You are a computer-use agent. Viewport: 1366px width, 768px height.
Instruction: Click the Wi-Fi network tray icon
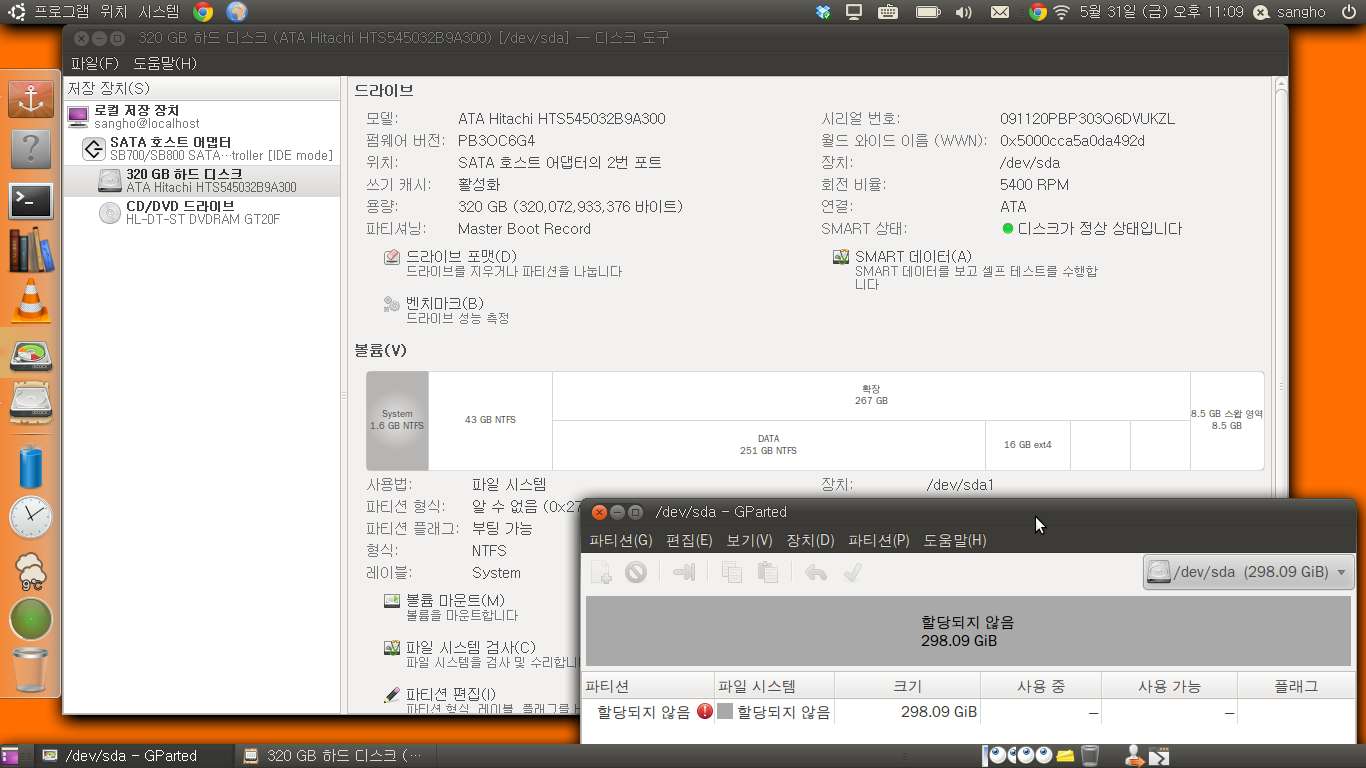coord(1062,12)
